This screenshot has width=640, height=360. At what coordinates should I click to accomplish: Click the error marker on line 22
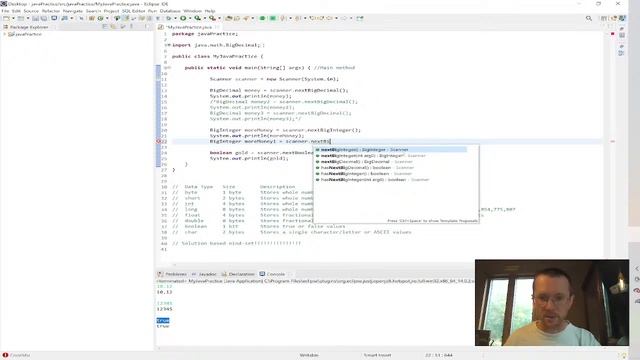pos(159,141)
